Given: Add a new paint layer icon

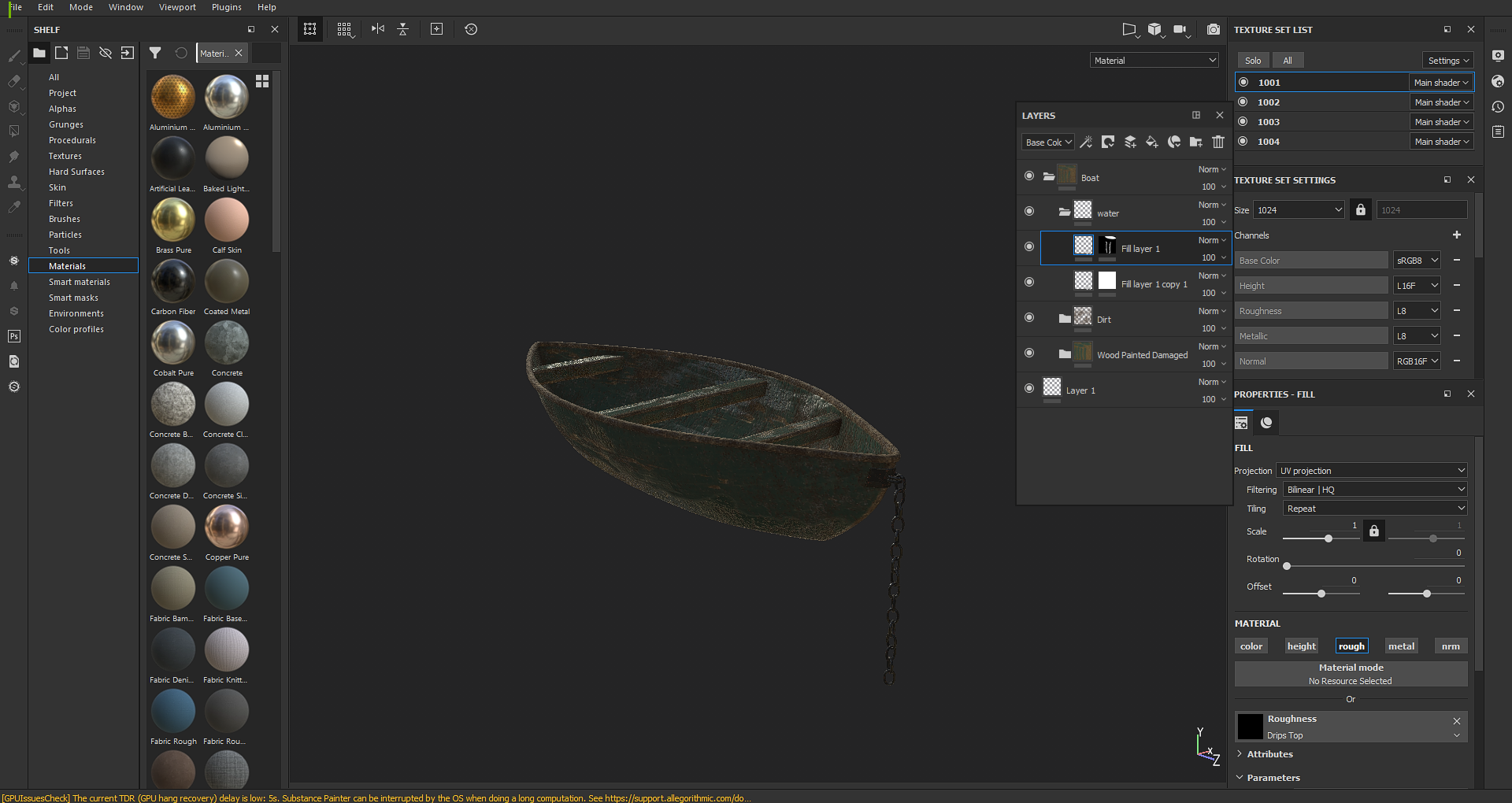Looking at the screenshot, I should point(1130,142).
